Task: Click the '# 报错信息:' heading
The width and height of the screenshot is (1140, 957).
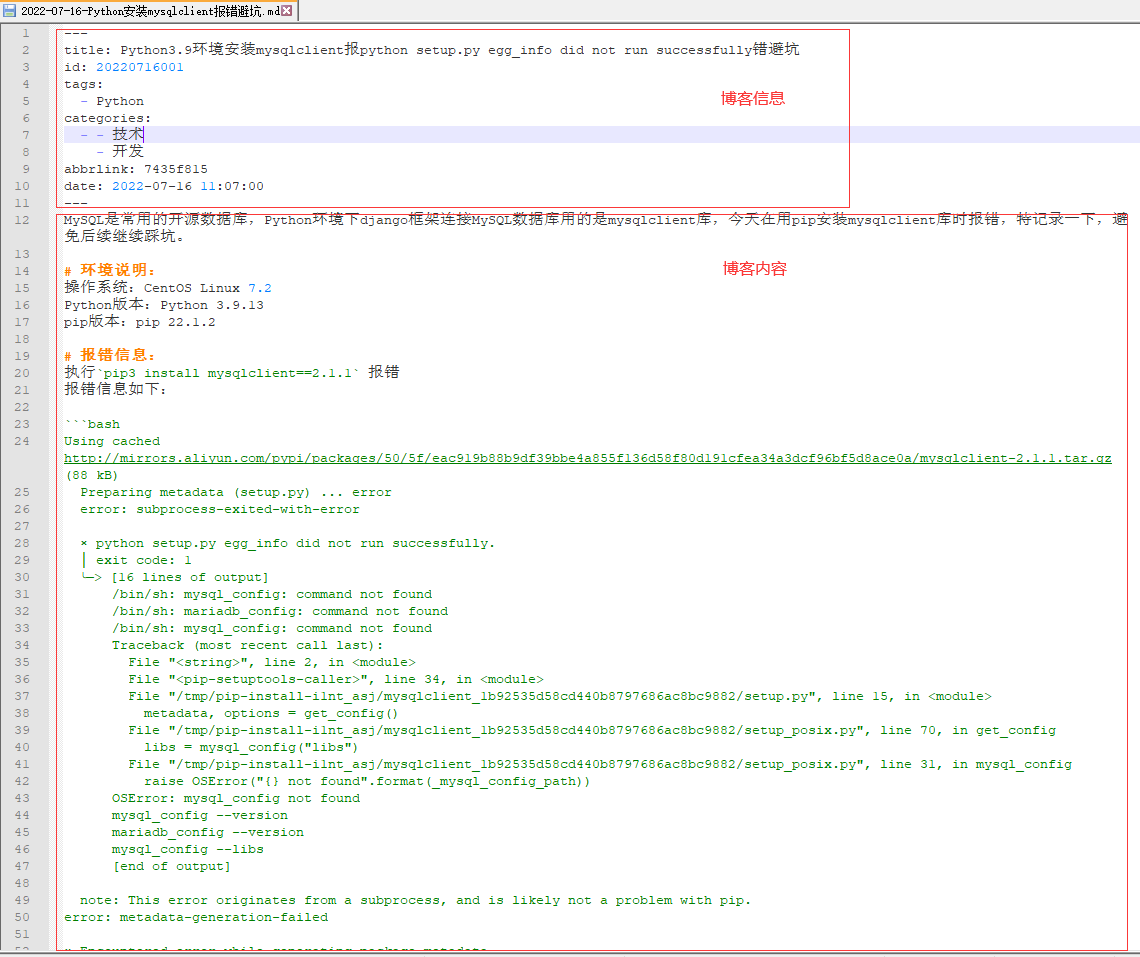Action: [110, 356]
